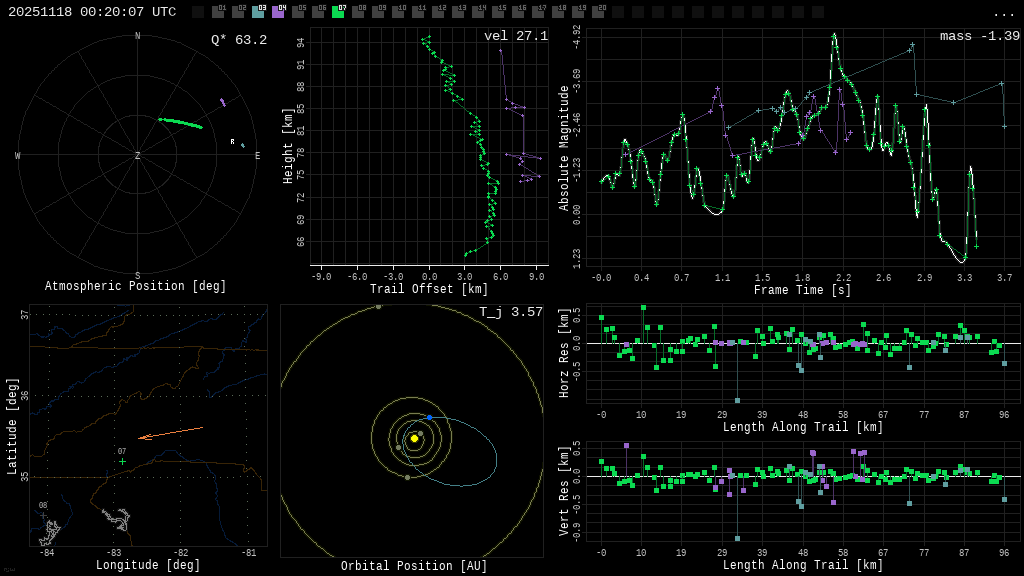Click the station 08 marker on map
Viewport: 1024px width, 576px height.
(43, 515)
